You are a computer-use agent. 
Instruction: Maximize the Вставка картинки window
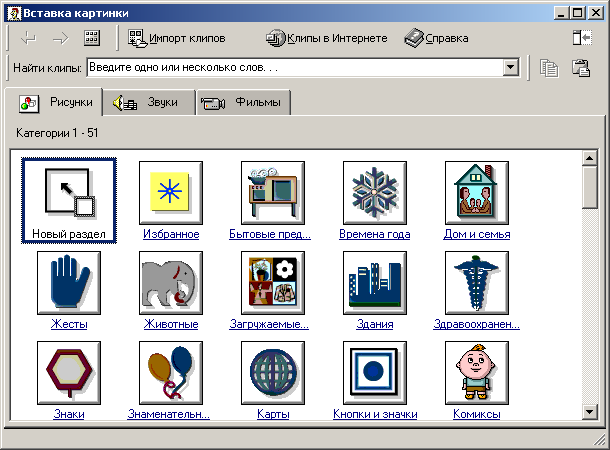578,13
